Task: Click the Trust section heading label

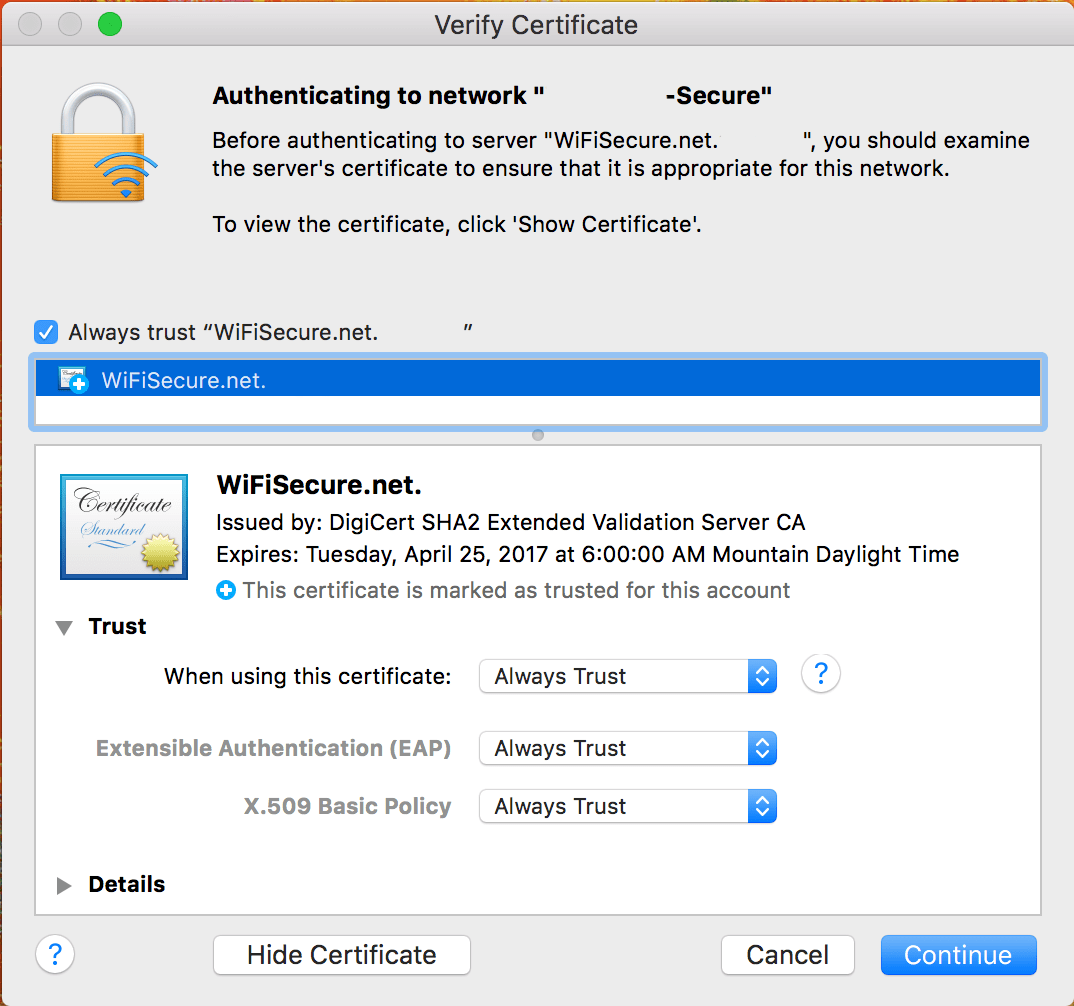Action: coord(117,626)
